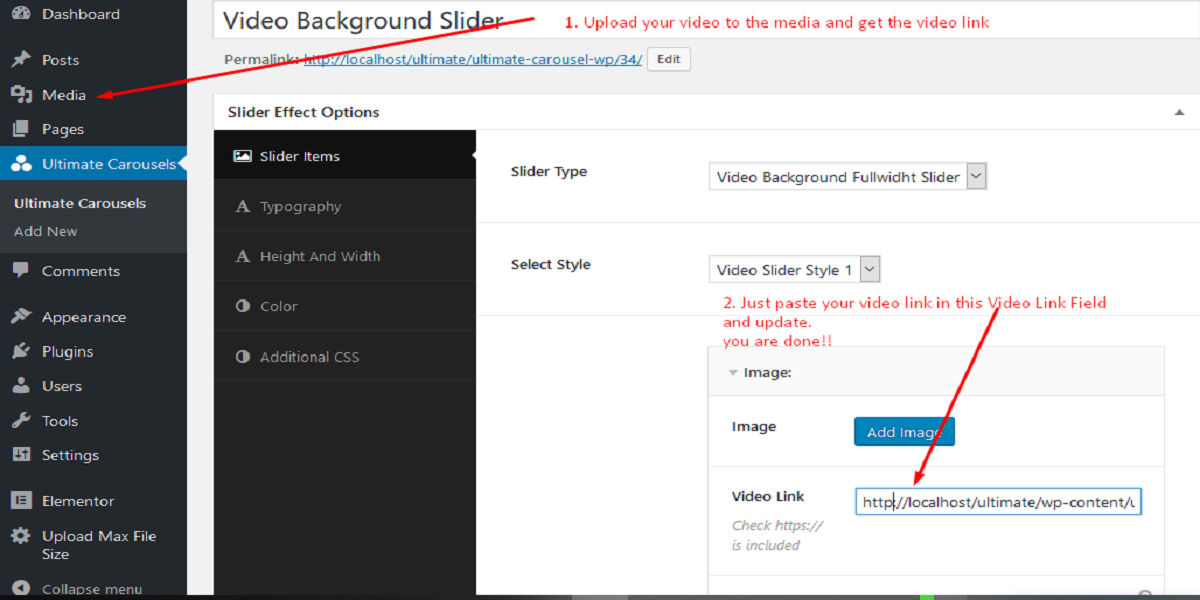
Task: Click the Slider Items image icon
Action: click(x=242, y=156)
